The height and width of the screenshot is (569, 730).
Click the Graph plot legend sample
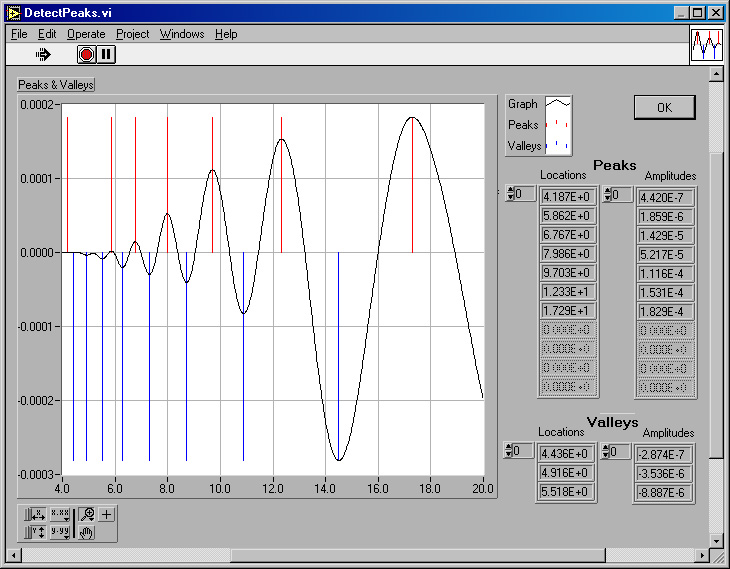558,103
